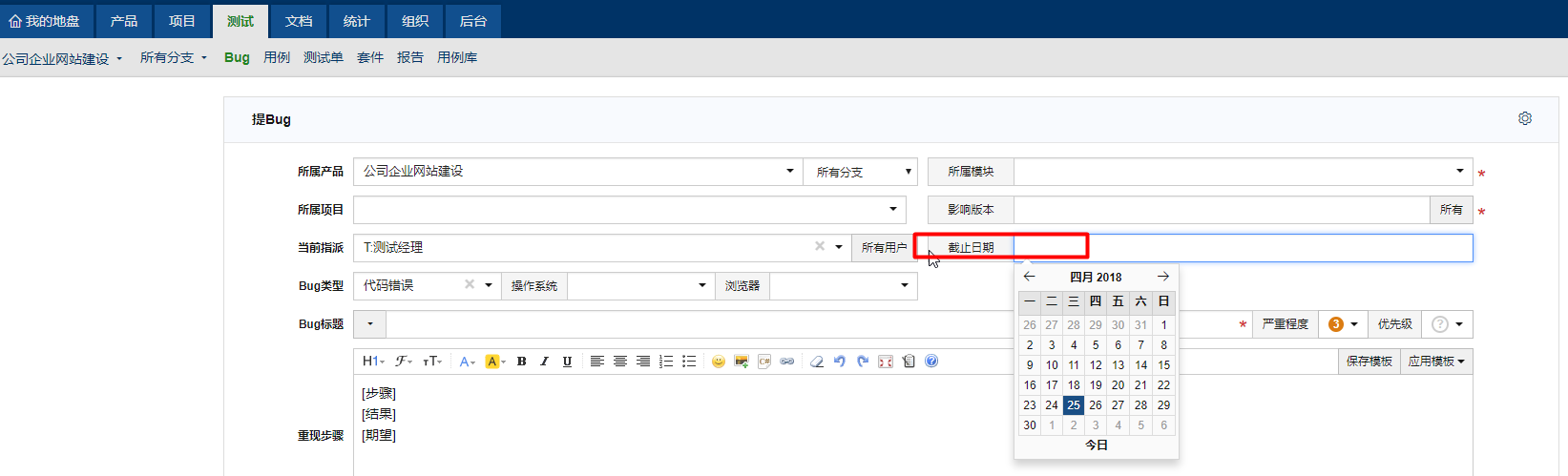Viewport: 1568px width, 476px height.
Task: Expand the 浏览器 browser dropdown
Action: point(905,285)
